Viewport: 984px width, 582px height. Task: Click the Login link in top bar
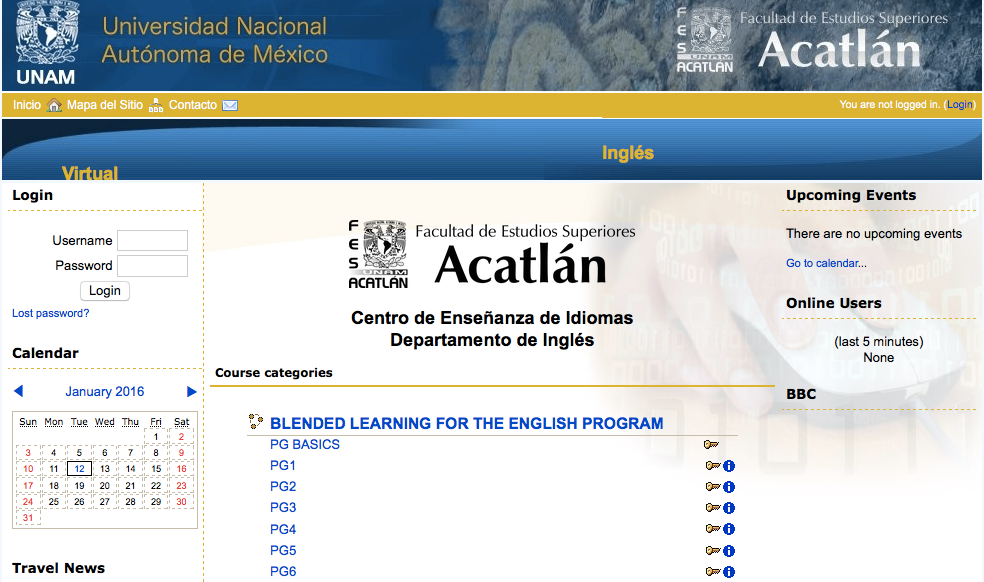(960, 104)
